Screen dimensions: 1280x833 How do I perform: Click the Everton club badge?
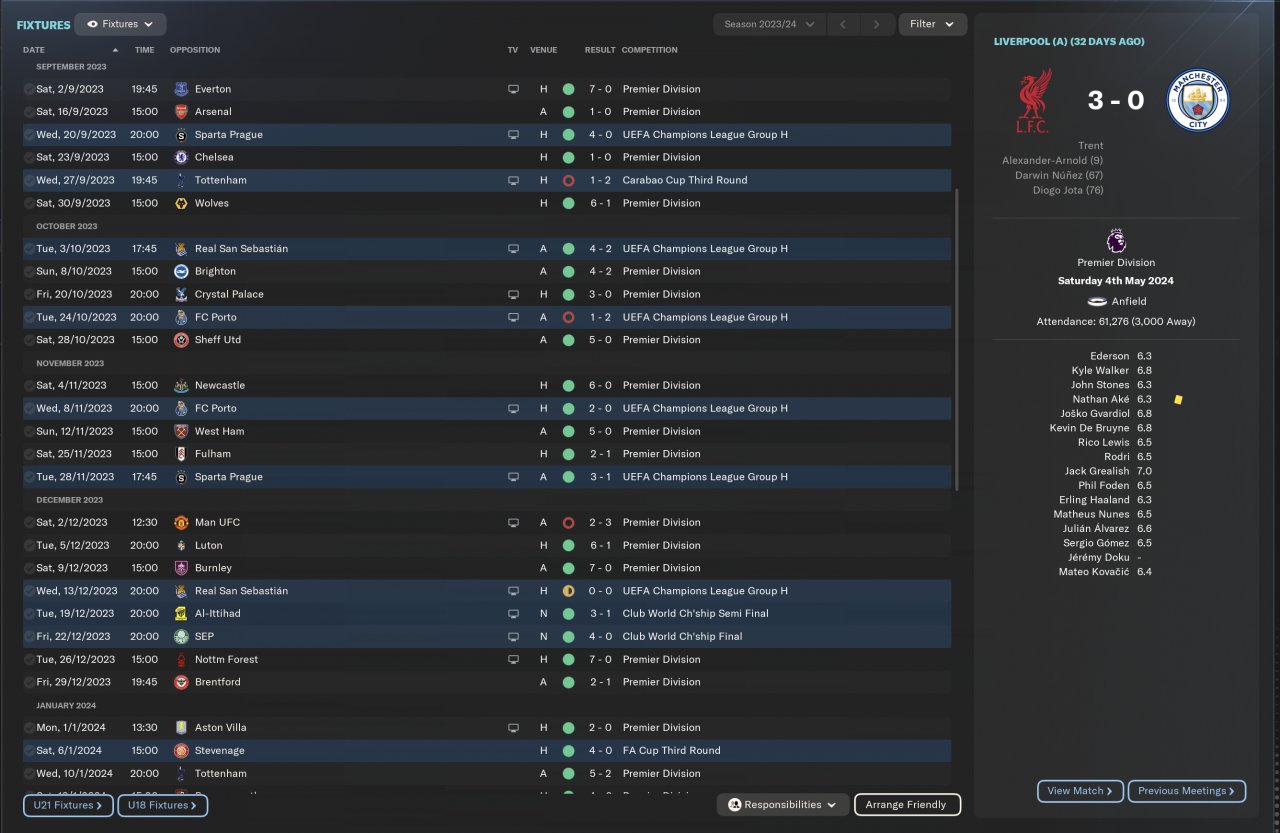[181, 89]
